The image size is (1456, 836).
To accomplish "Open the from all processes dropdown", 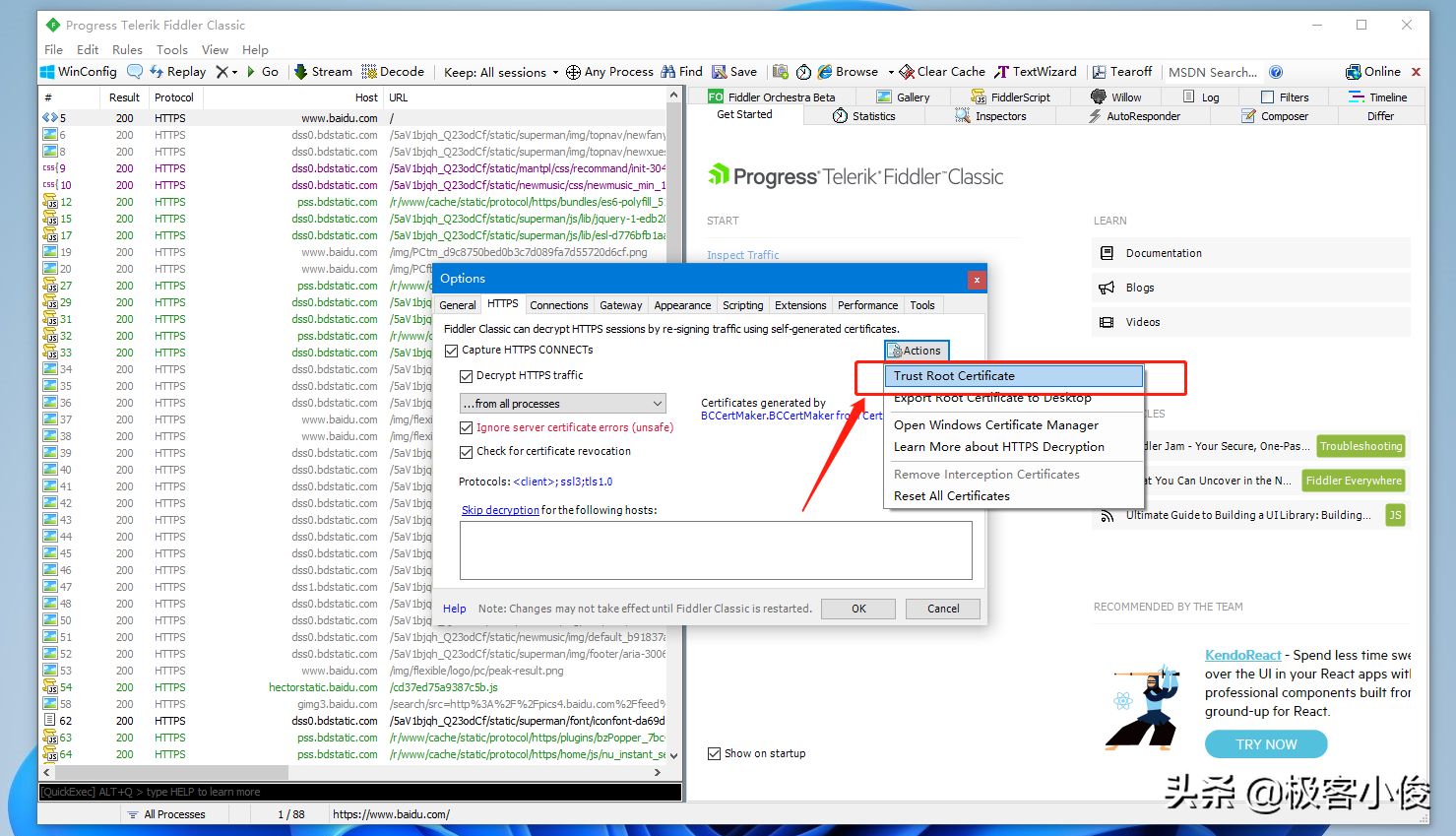I will click(563, 404).
